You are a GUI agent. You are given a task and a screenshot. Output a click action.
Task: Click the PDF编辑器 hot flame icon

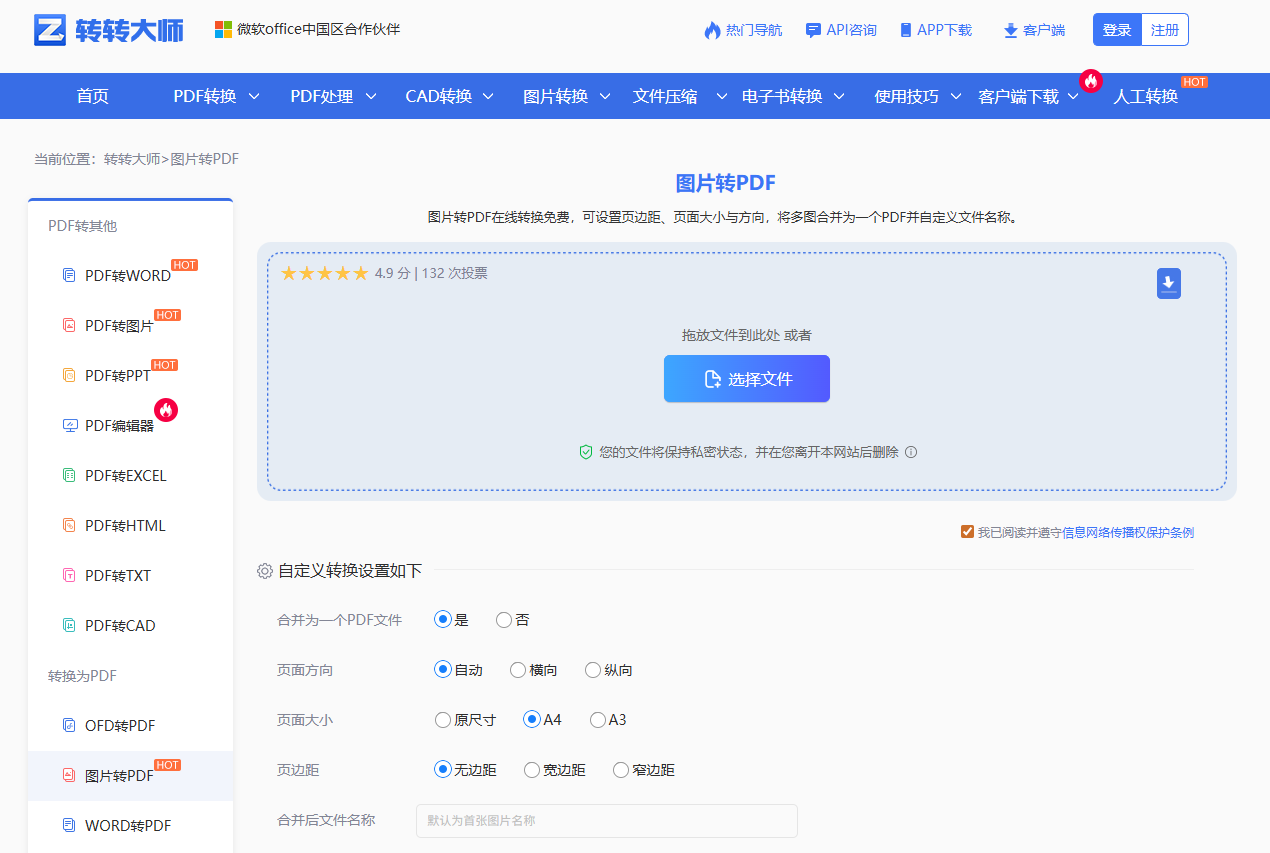coord(166,410)
